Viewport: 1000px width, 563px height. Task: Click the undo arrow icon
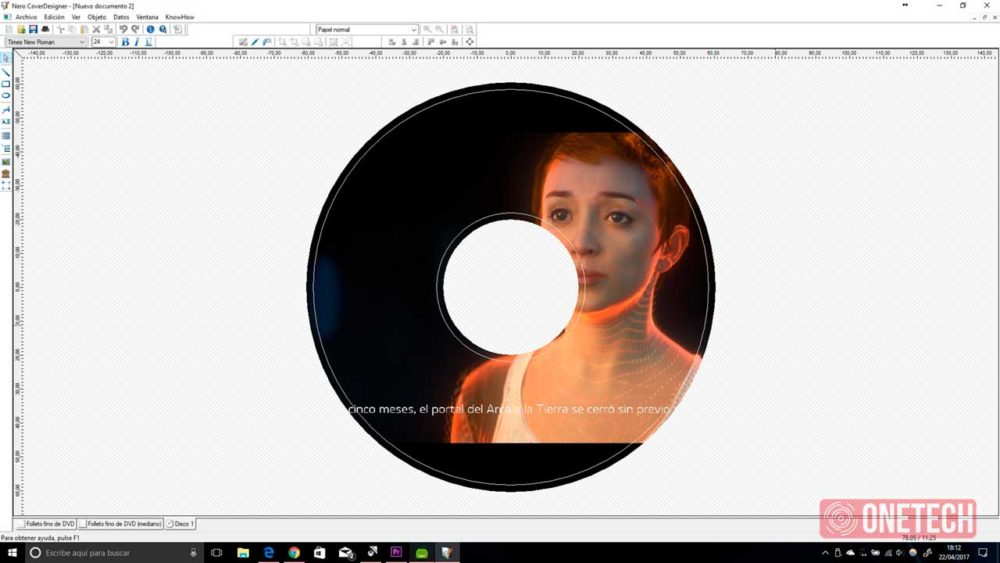(x=123, y=29)
